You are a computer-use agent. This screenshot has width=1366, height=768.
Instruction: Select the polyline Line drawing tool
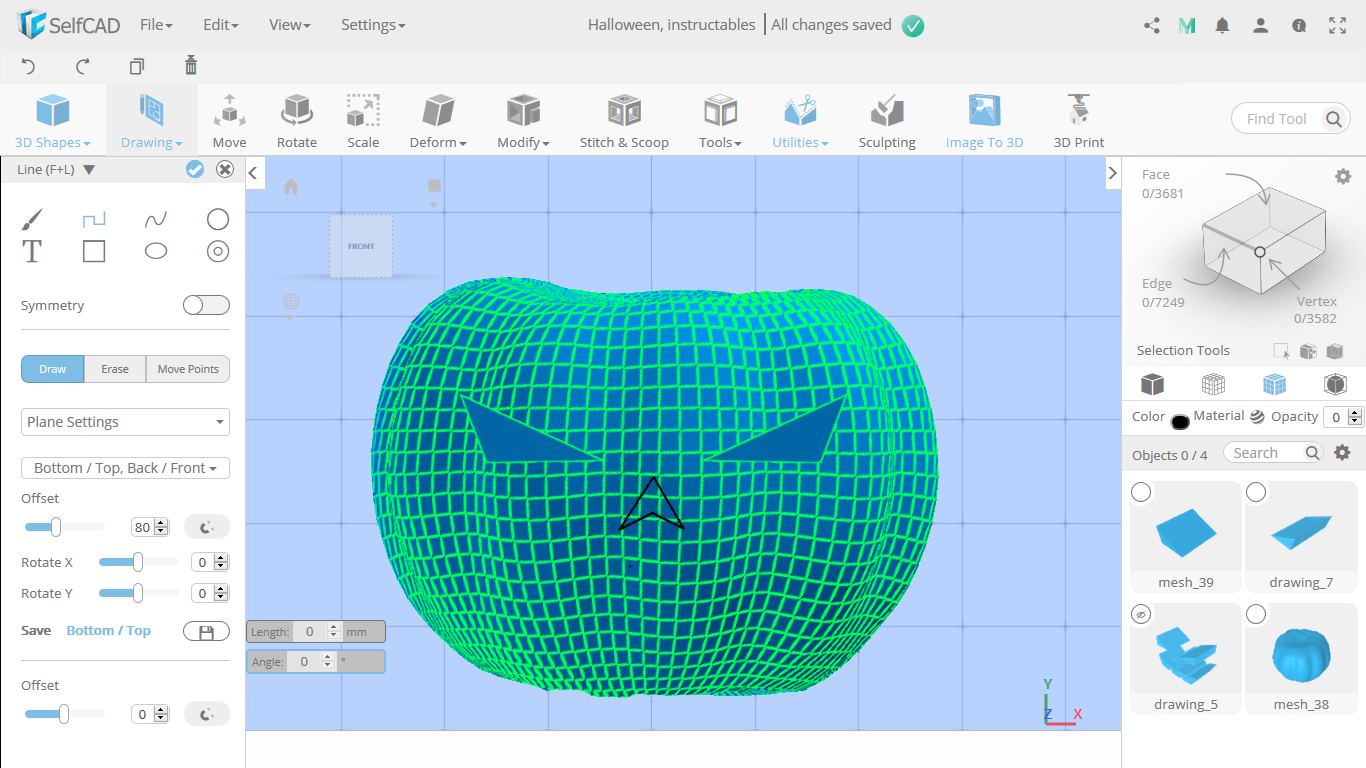pyautogui.click(x=94, y=219)
